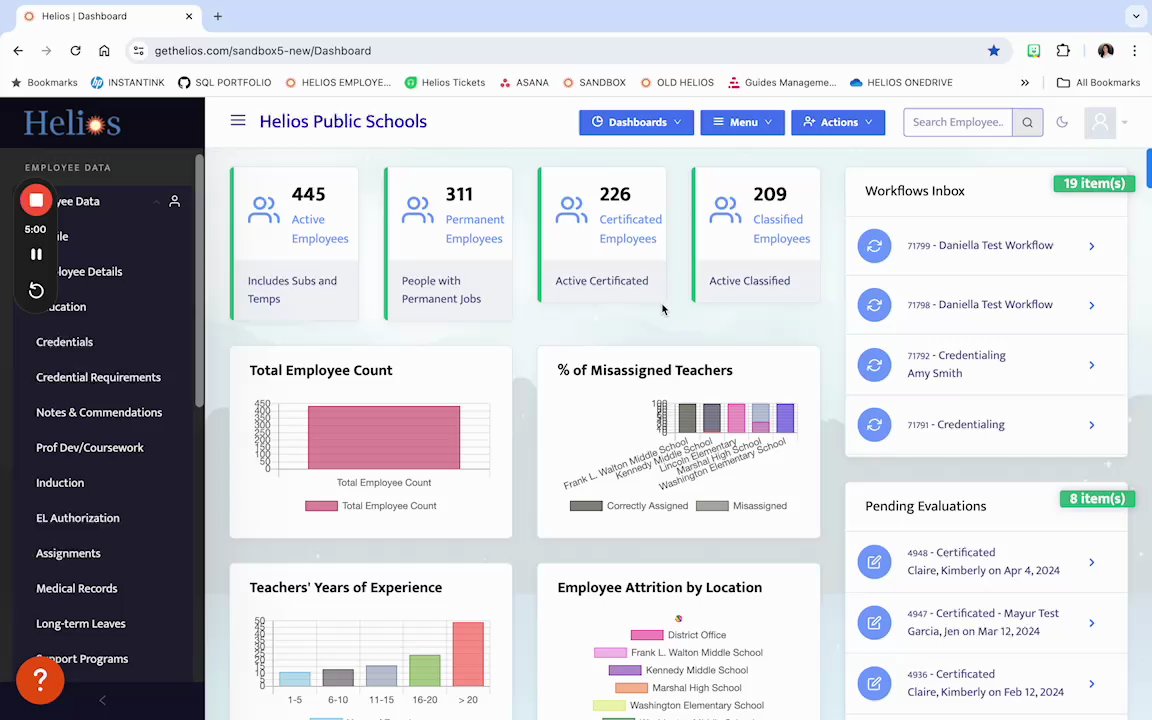Show more bookmarks double chevron
1152x720 pixels.
[1025, 82]
